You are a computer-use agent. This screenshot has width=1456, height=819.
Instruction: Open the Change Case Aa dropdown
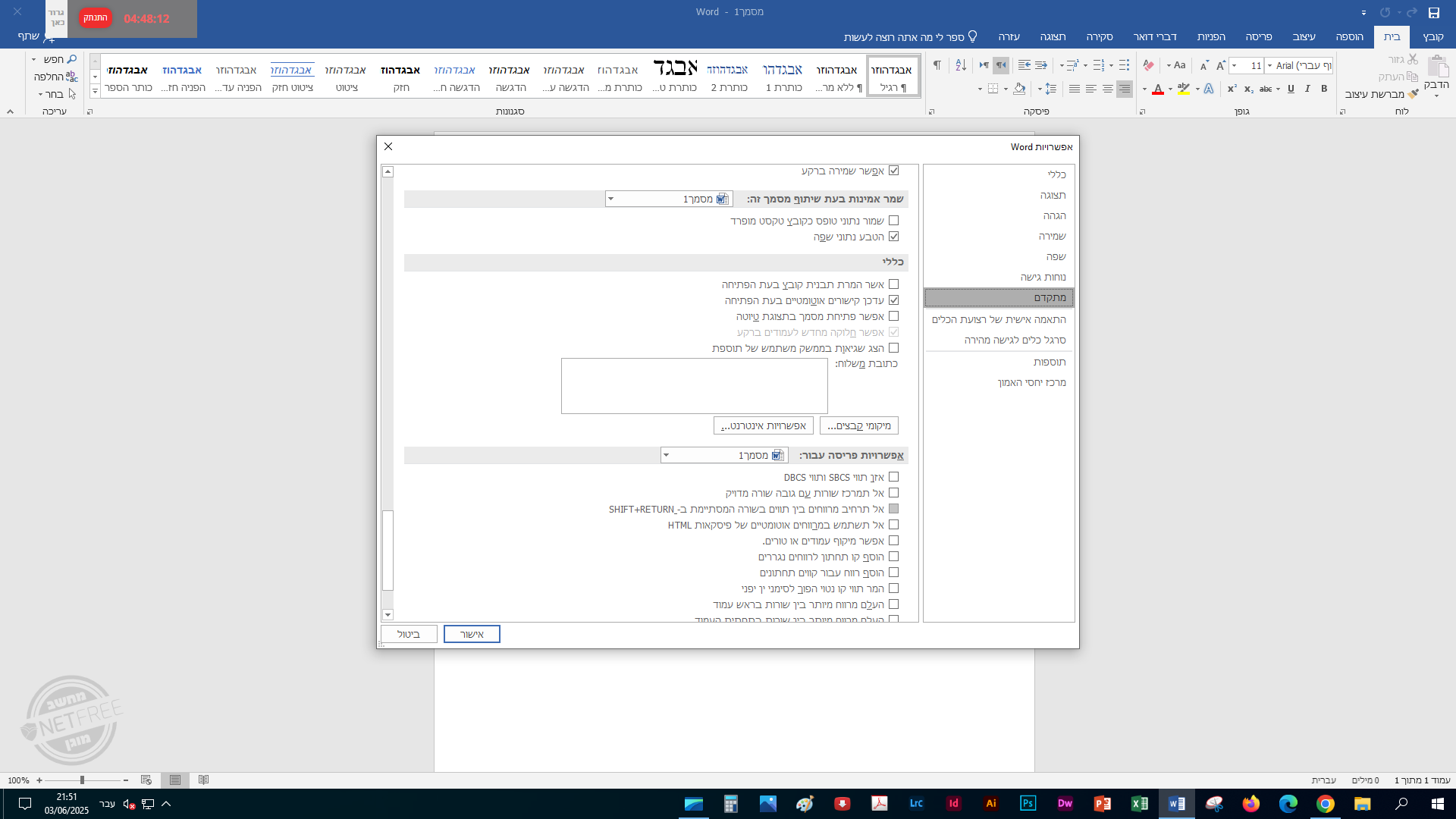[1176, 65]
